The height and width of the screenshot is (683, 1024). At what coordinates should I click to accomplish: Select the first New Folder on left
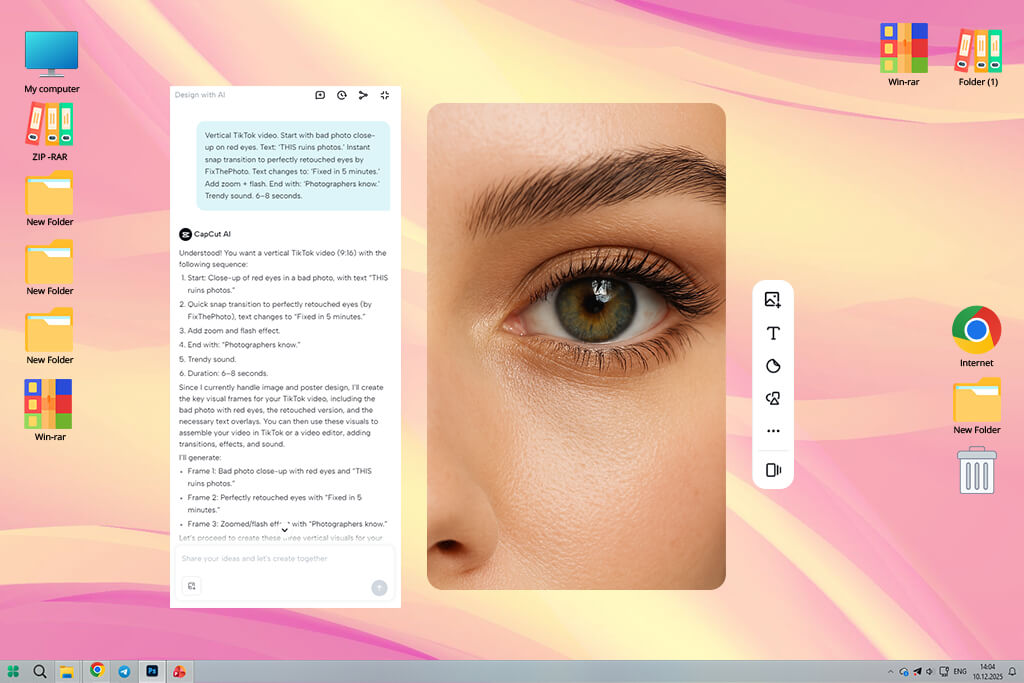point(50,199)
